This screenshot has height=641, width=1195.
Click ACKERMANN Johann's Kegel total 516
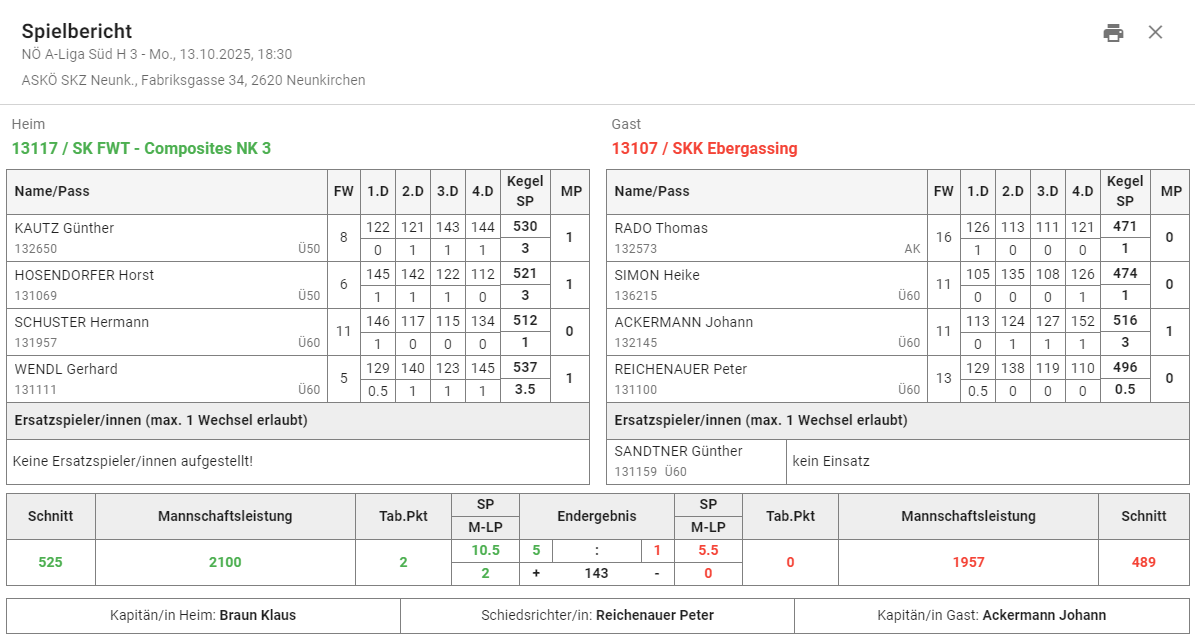(1125, 320)
